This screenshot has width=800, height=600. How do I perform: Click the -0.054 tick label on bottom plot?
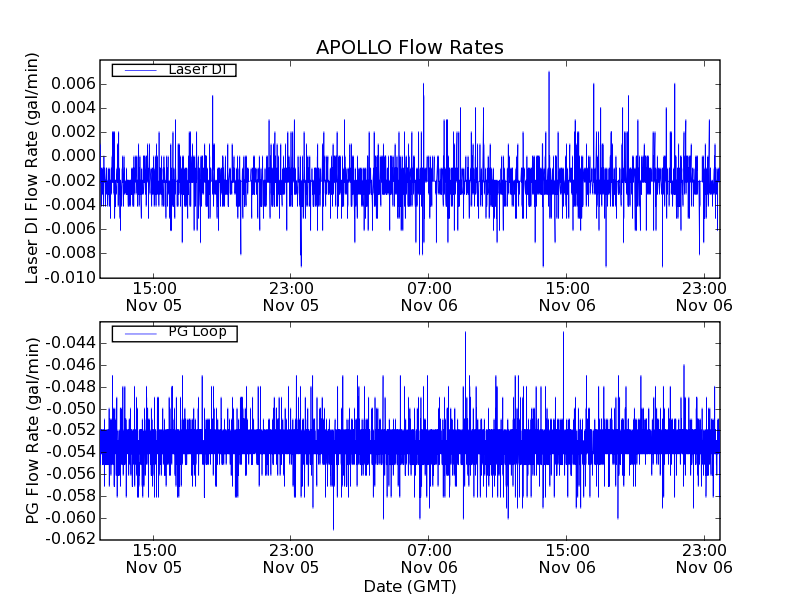[70, 452]
